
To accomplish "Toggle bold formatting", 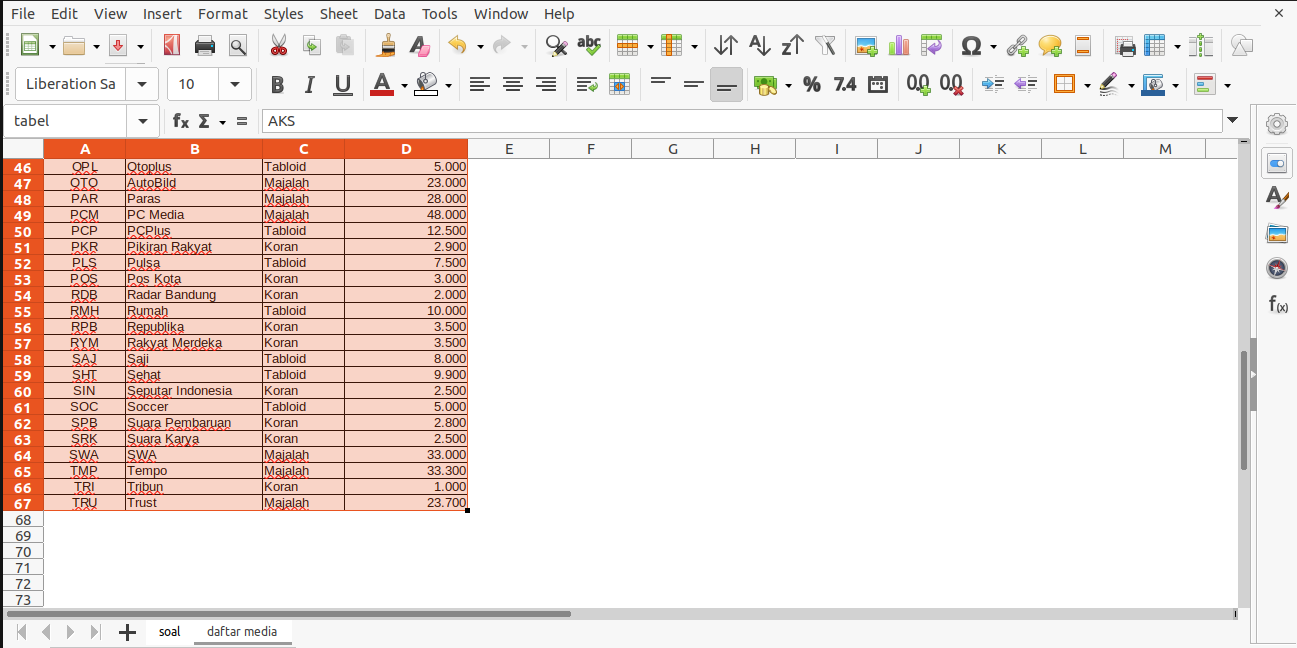I will coord(277,85).
